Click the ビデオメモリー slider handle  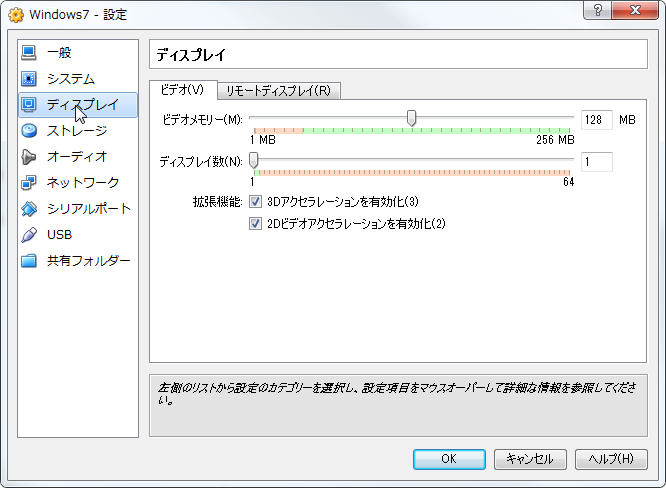click(411, 119)
